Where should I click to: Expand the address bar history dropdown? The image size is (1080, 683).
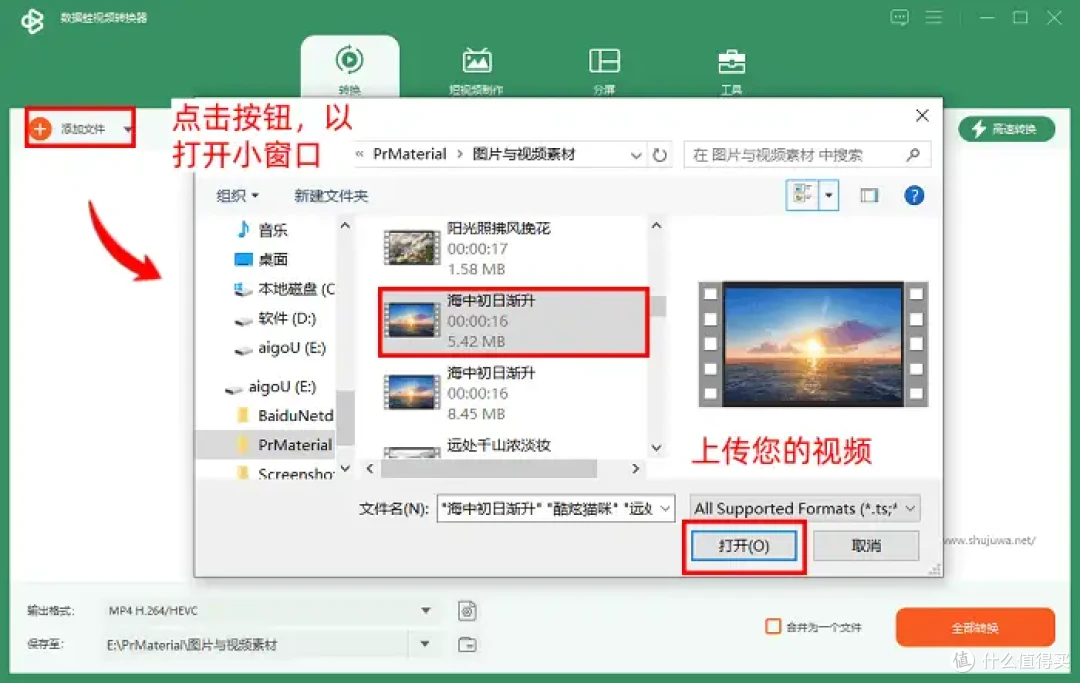636,155
